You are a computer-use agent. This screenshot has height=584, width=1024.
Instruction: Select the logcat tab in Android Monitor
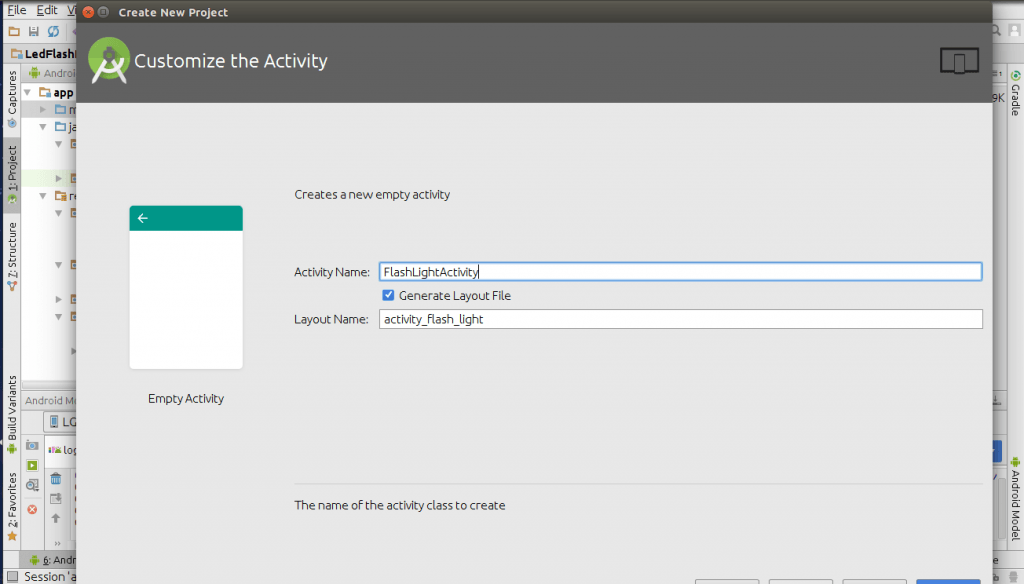click(62, 450)
